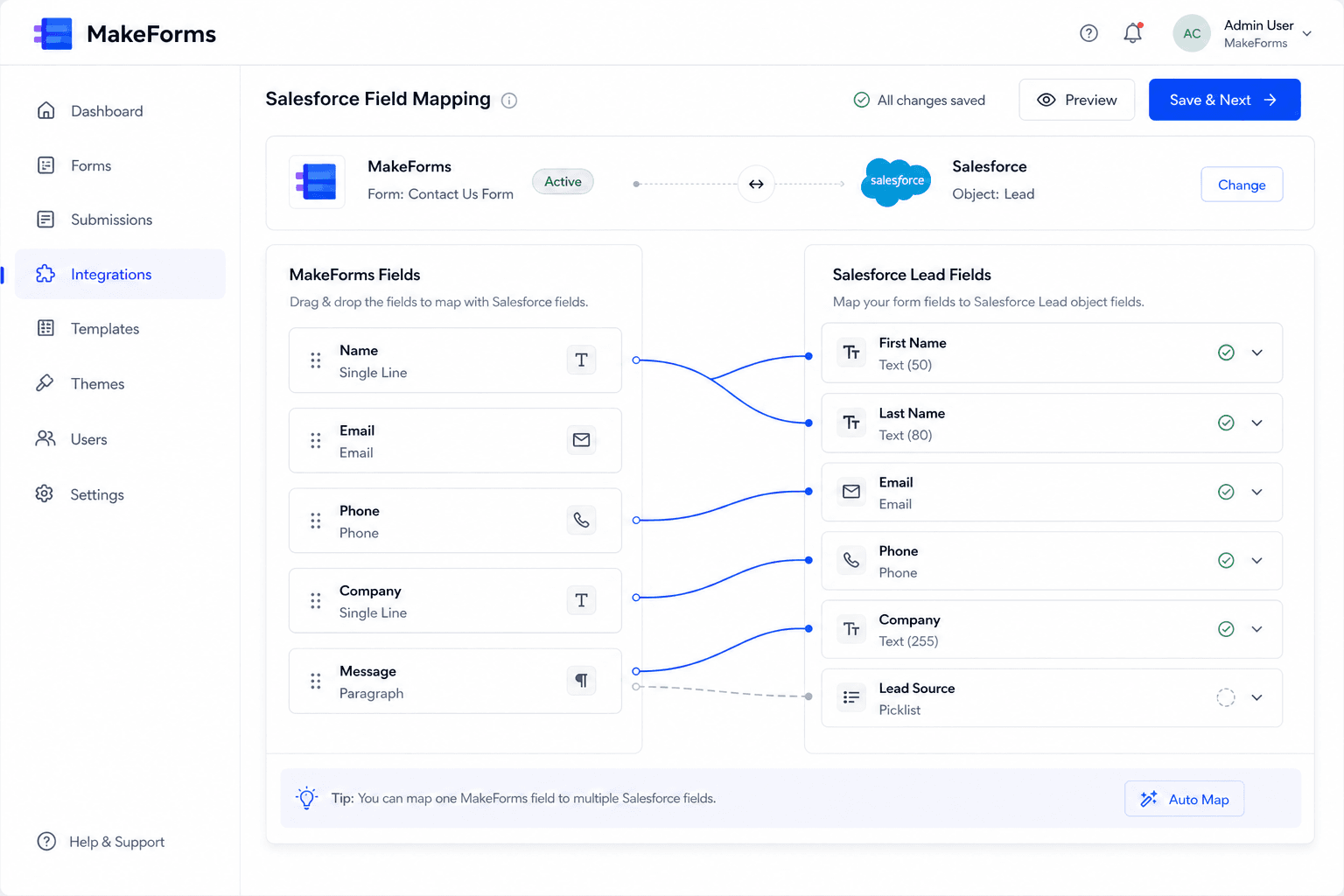Click the Name field text type icon
This screenshot has height=896, width=1344.
click(x=581, y=360)
